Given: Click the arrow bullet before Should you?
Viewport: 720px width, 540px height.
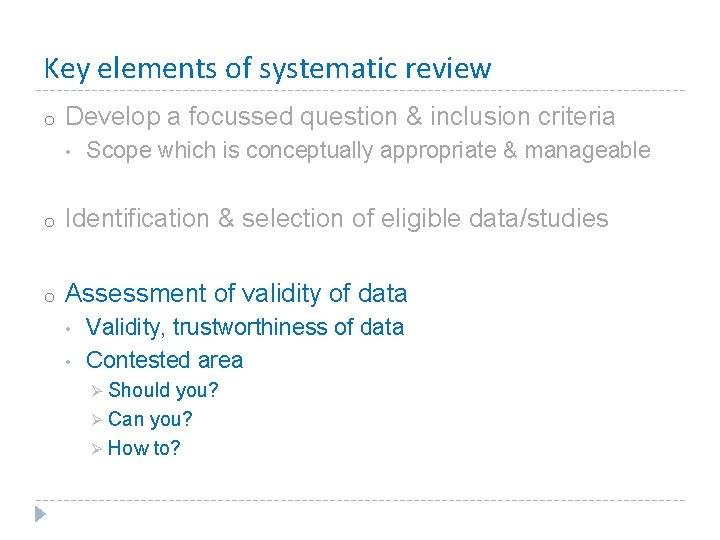Looking at the screenshot, I should [96, 391].
